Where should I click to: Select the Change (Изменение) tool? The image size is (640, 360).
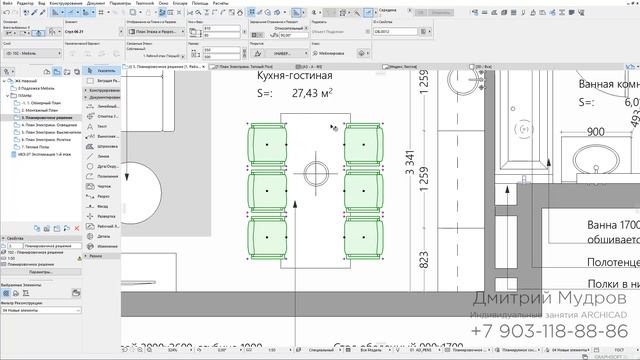click(102, 247)
